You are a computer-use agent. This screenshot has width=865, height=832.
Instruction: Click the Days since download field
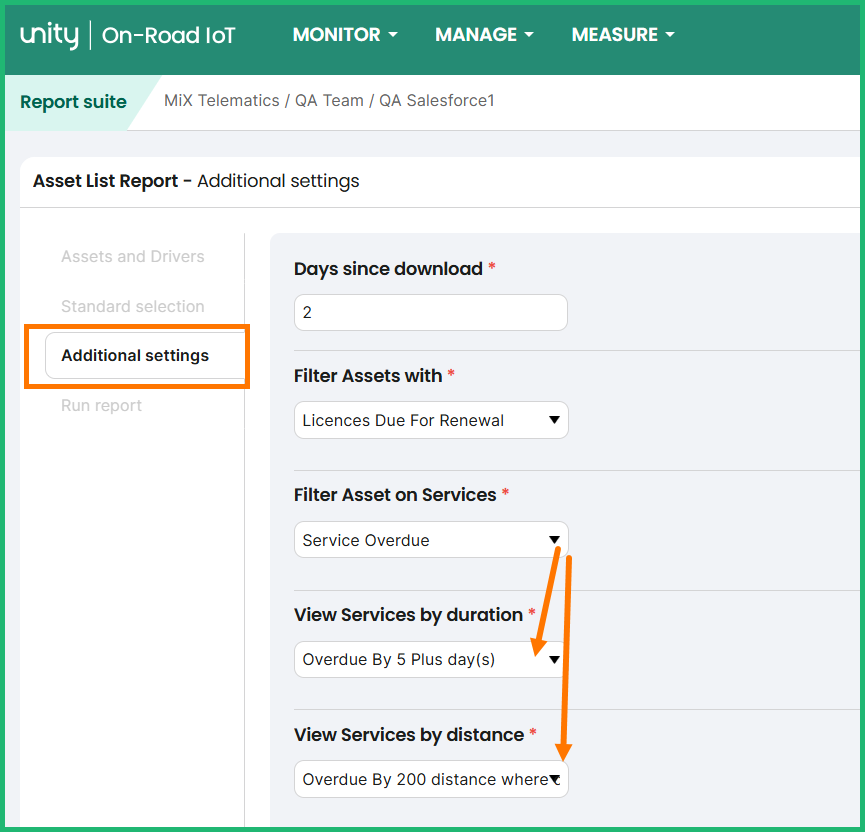click(x=431, y=312)
